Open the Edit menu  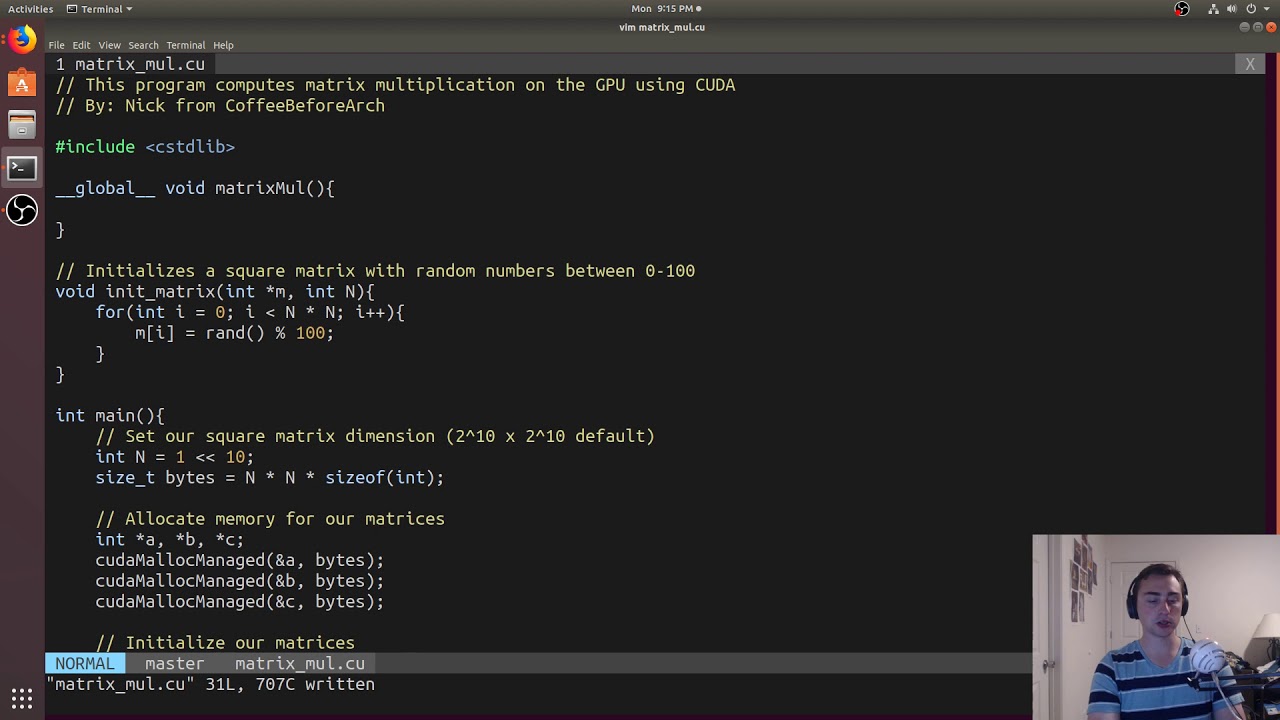click(81, 45)
